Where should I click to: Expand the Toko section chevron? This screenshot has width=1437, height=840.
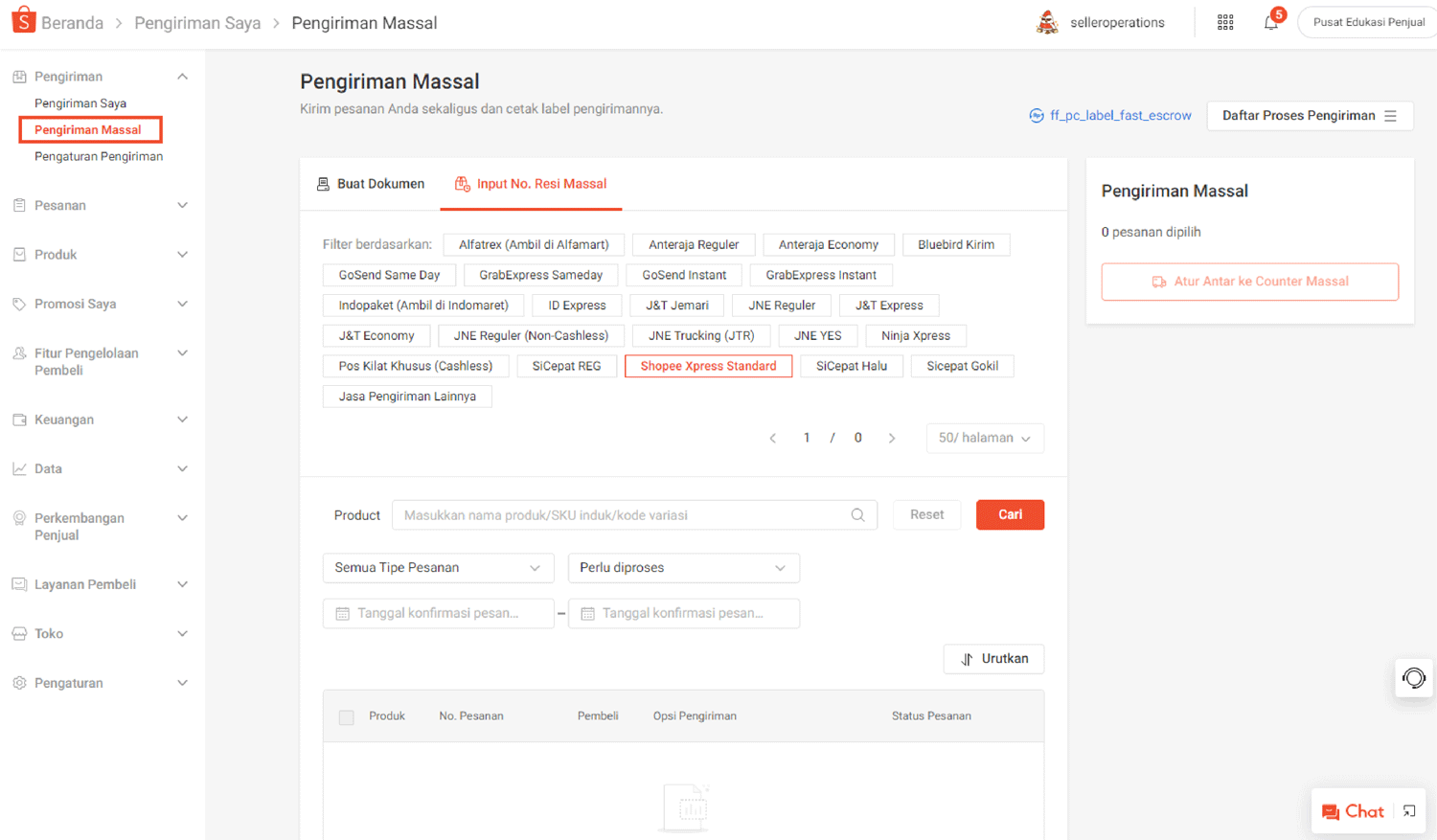[182, 633]
